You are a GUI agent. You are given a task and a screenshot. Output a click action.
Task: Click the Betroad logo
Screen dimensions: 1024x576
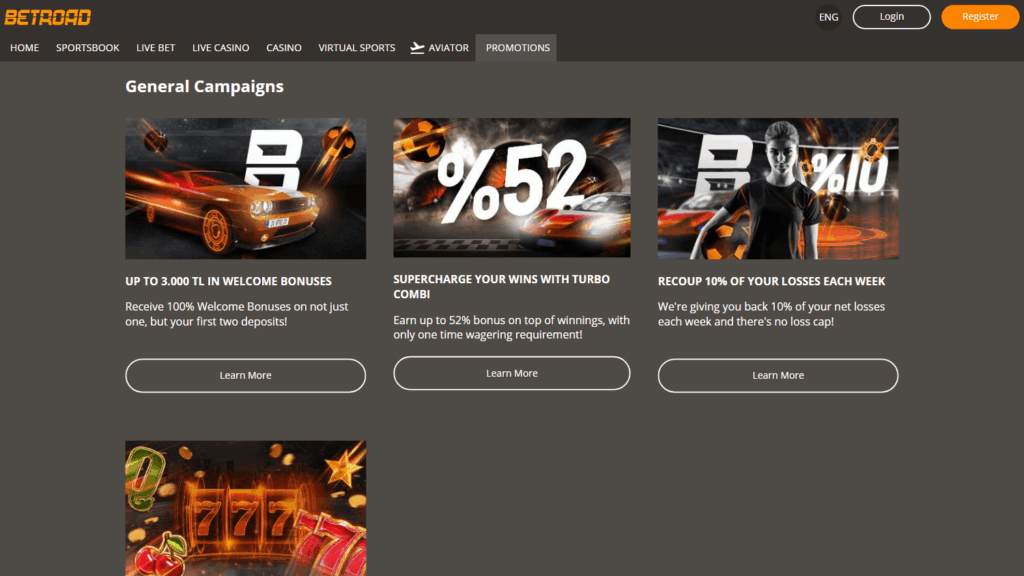click(48, 17)
